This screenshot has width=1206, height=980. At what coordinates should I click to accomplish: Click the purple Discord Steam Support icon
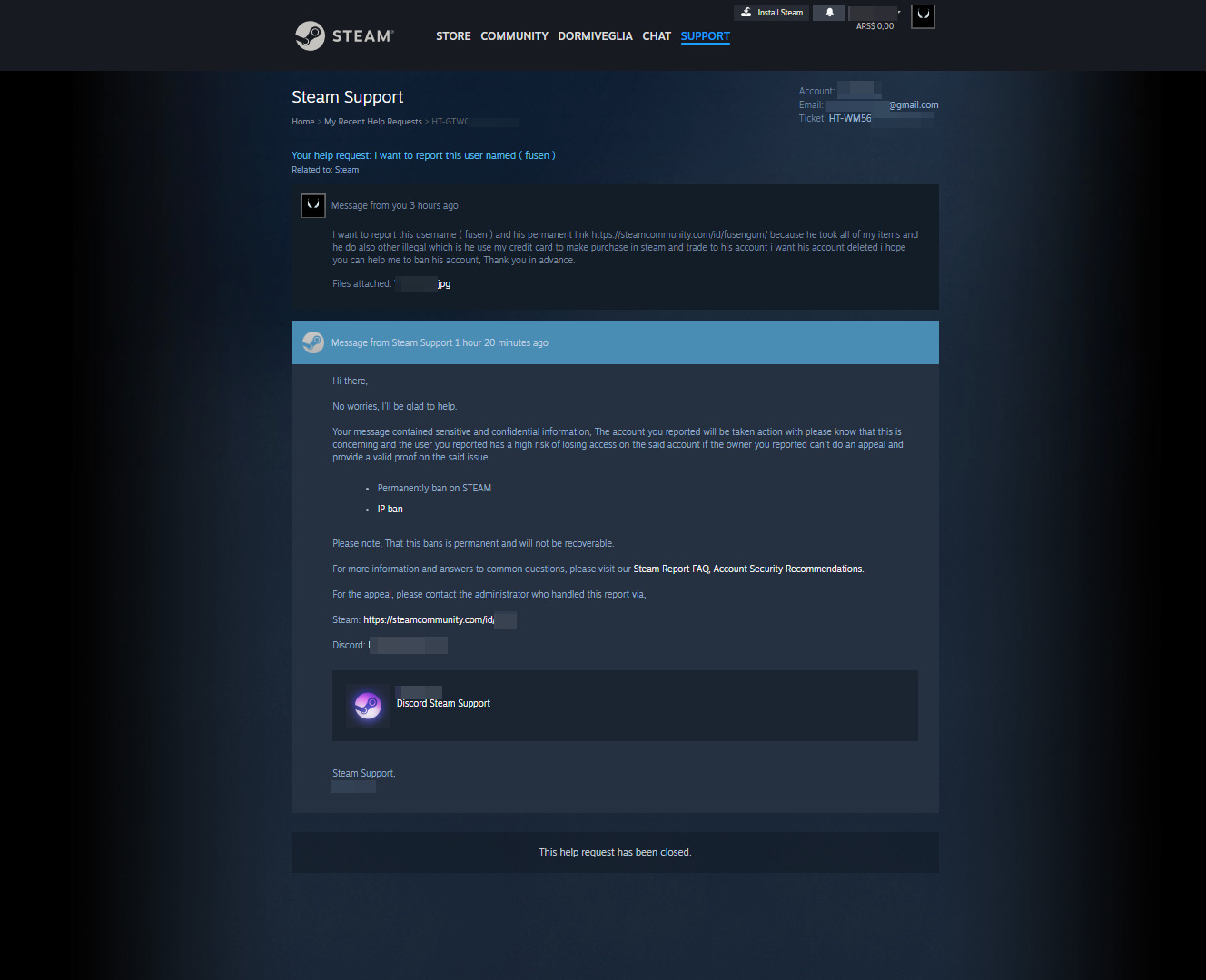[368, 705]
